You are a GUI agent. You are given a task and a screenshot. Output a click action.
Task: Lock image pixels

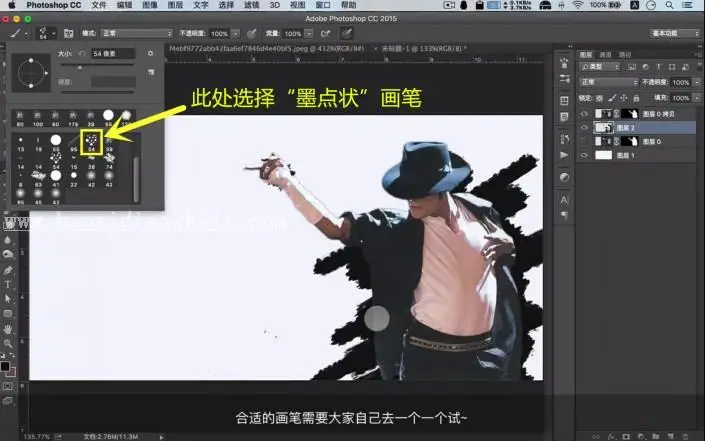click(x=611, y=98)
